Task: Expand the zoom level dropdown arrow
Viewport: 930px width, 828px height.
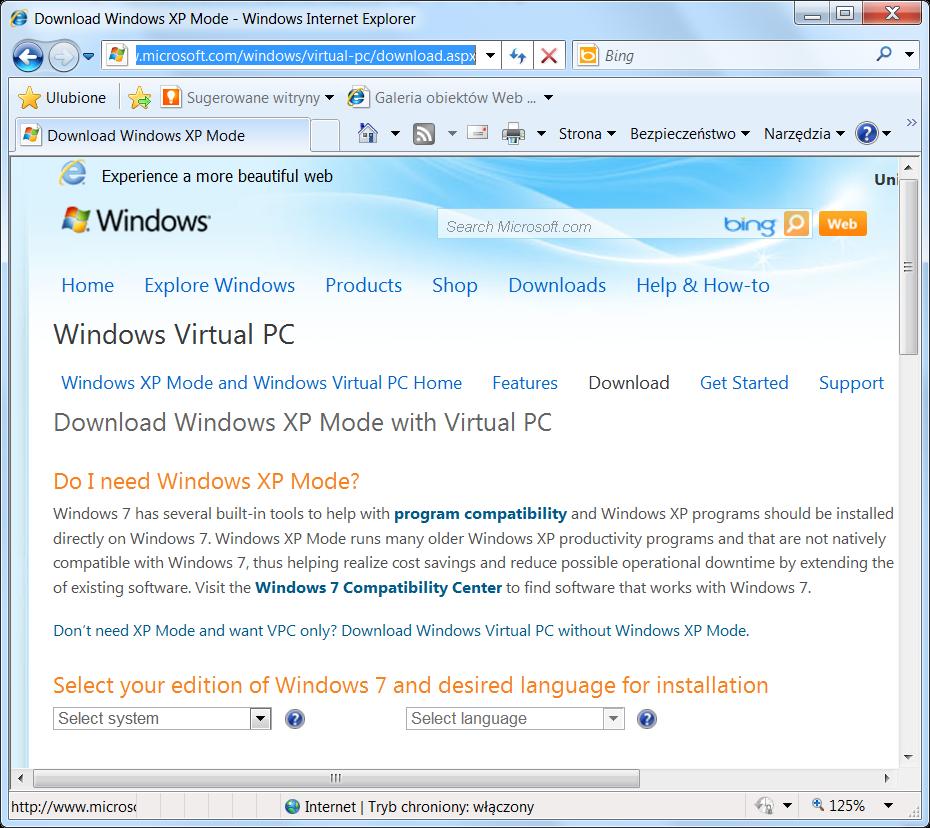Action: [888, 805]
